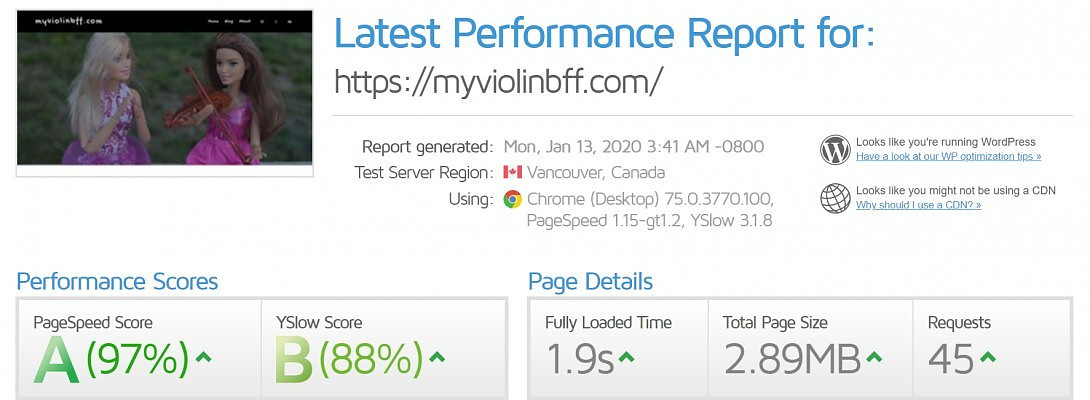
Task: Click the Performance Scores heading
Action: [117, 282]
